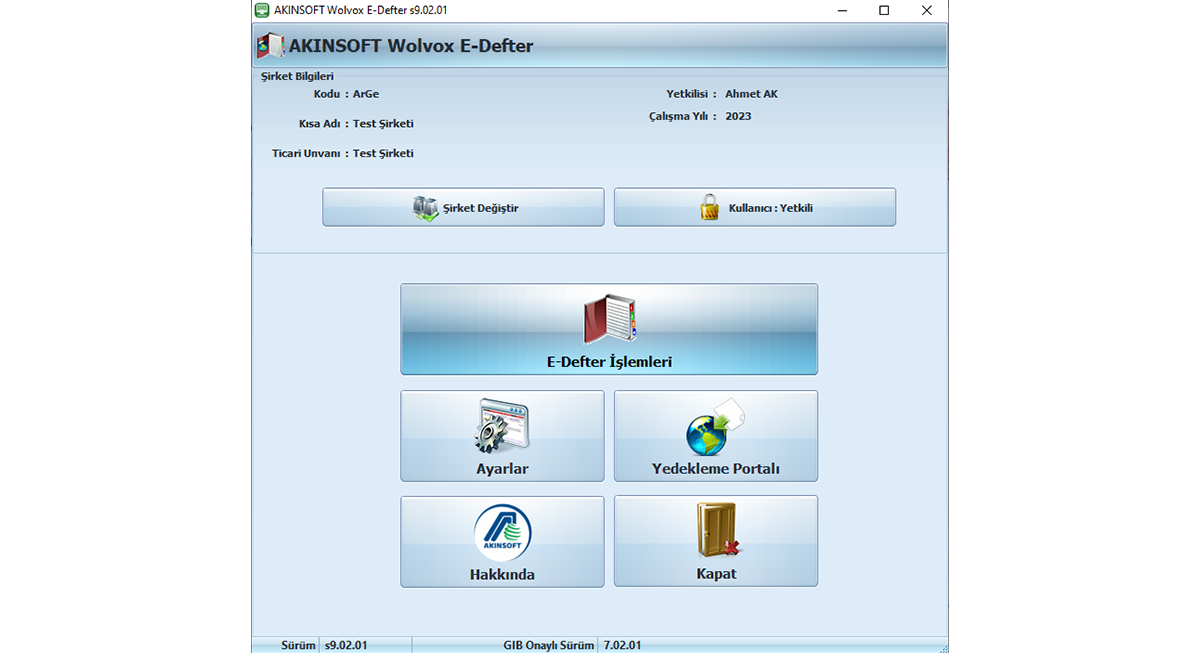Click the green app icon in title bar
Image resolution: width=1200 pixels, height=653 pixels.
(x=262, y=10)
